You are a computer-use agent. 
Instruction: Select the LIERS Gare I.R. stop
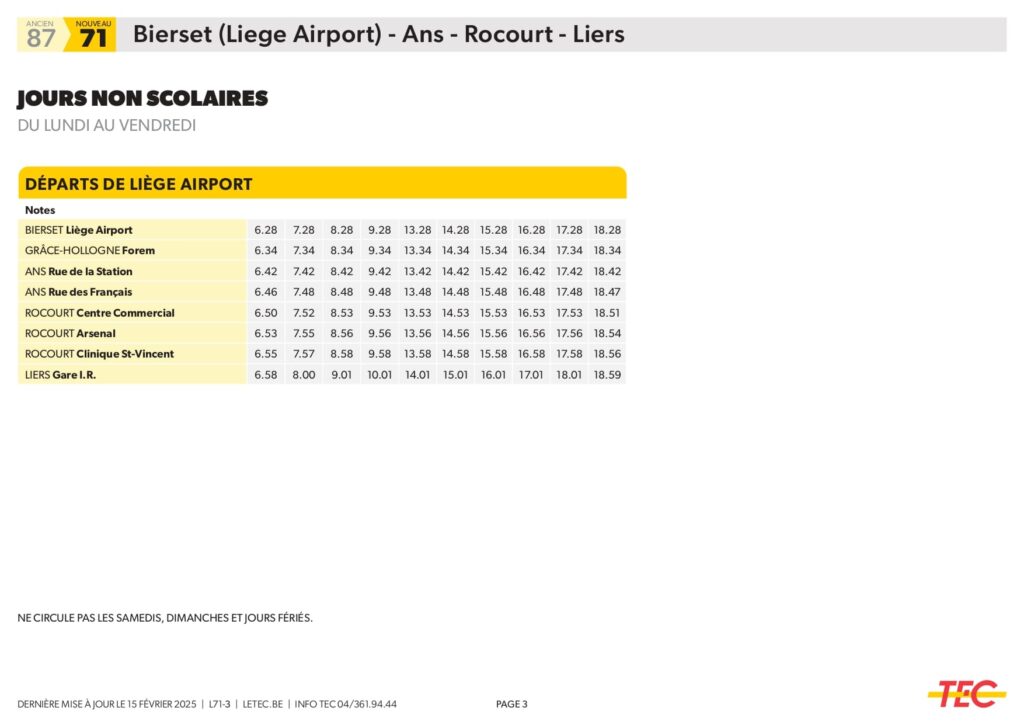(68, 375)
